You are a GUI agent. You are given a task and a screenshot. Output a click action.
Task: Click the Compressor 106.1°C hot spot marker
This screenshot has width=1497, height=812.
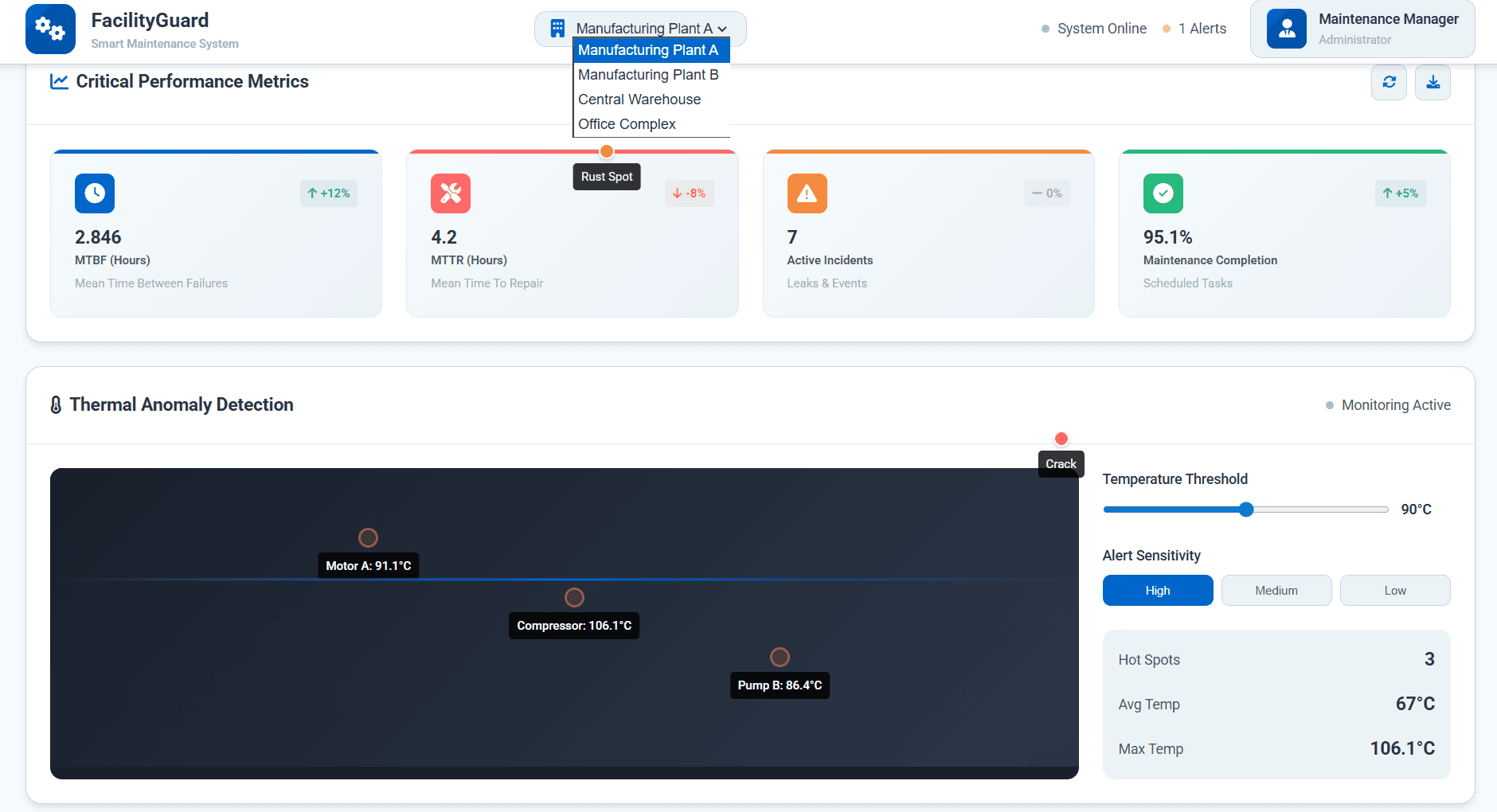click(x=574, y=597)
